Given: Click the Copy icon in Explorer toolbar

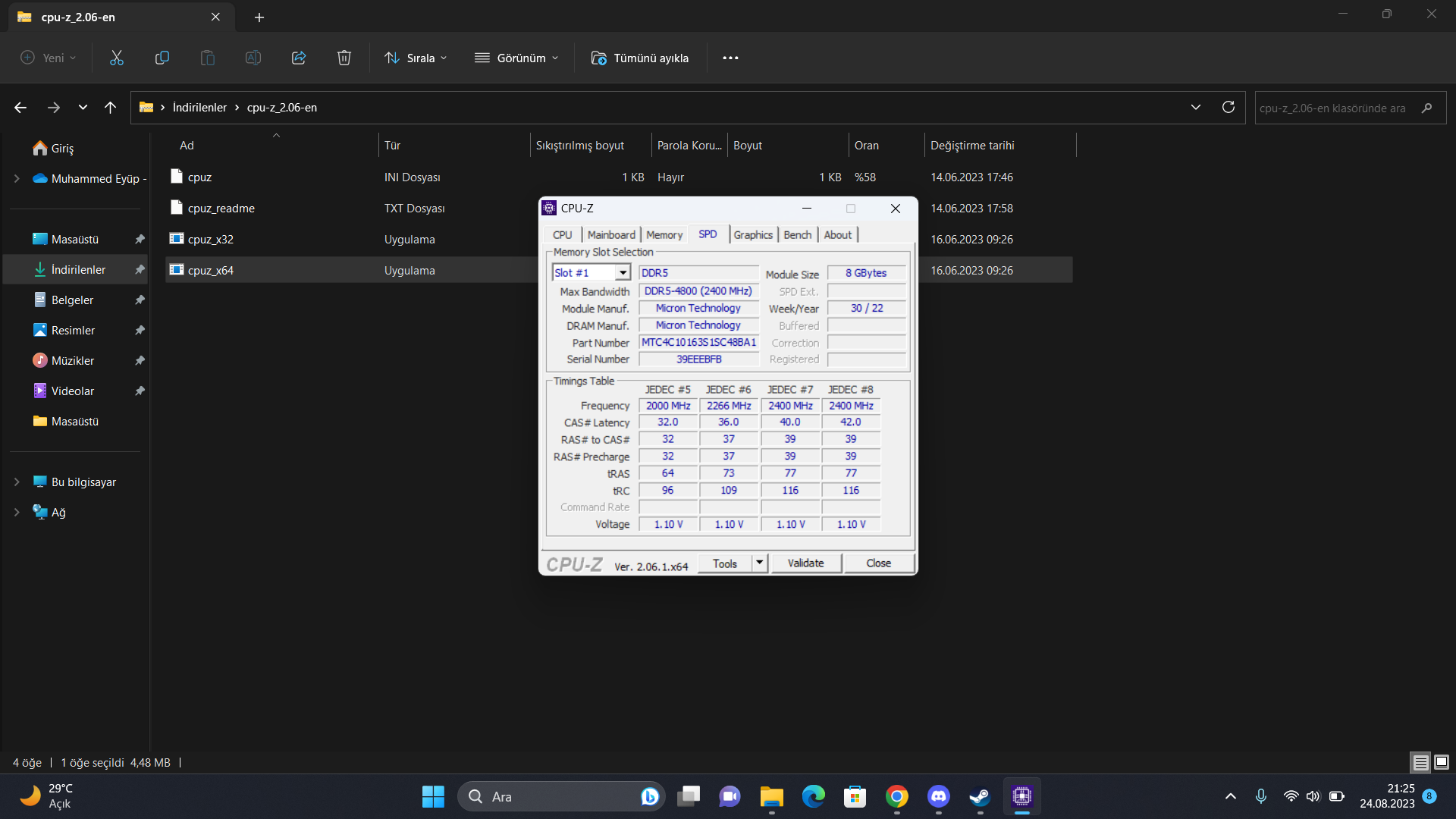Looking at the screenshot, I should point(162,58).
